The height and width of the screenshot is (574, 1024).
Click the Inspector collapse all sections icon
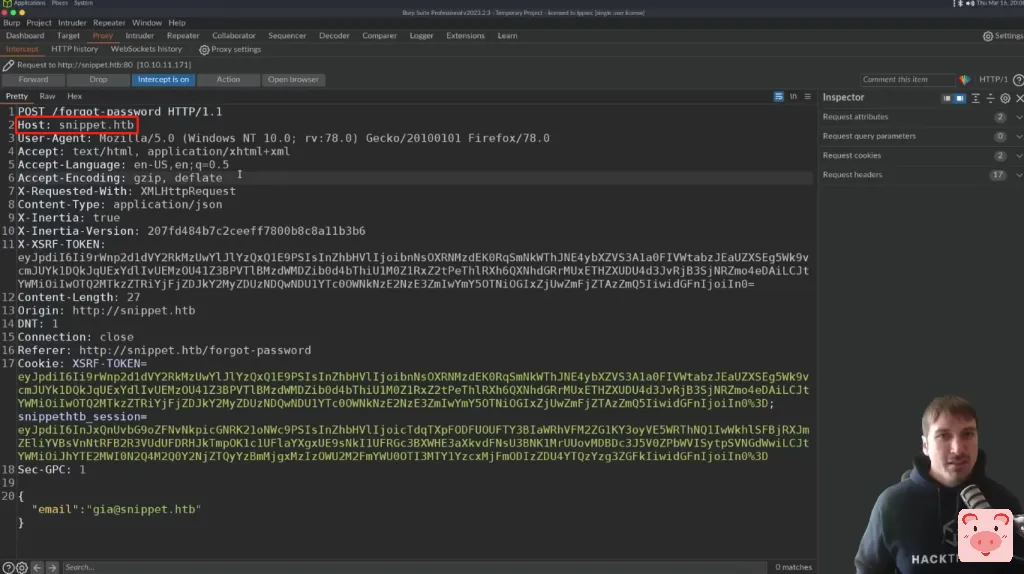(x=990, y=98)
